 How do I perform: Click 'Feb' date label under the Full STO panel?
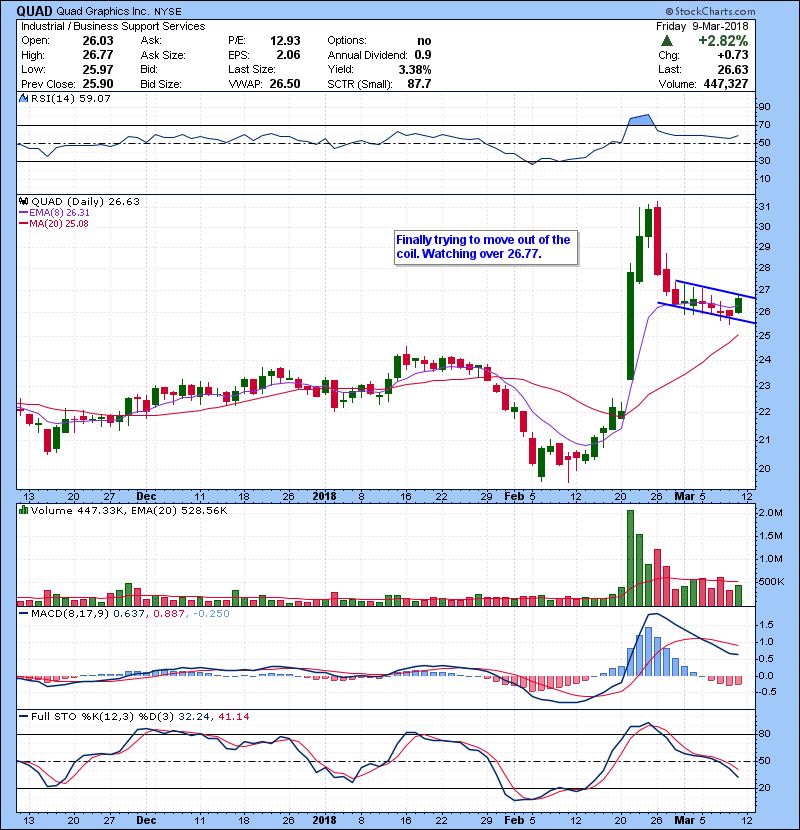coord(514,820)
